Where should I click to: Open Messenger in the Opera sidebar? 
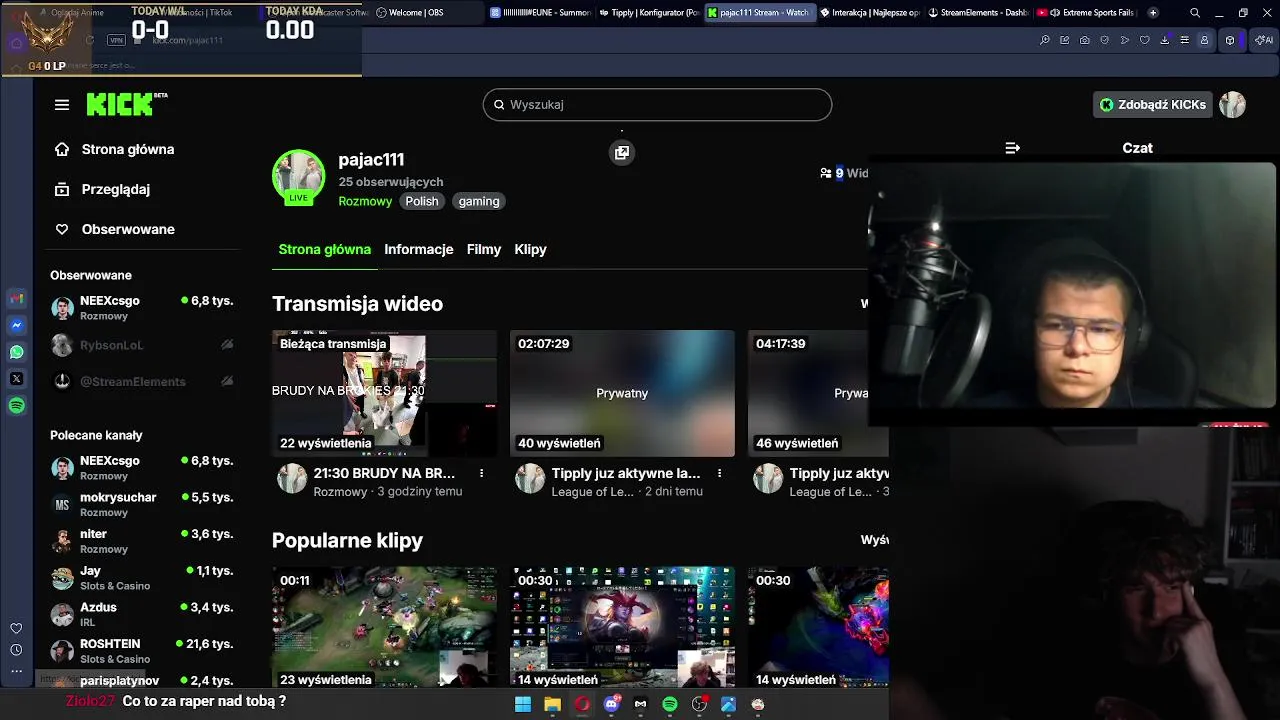(17, 325)
